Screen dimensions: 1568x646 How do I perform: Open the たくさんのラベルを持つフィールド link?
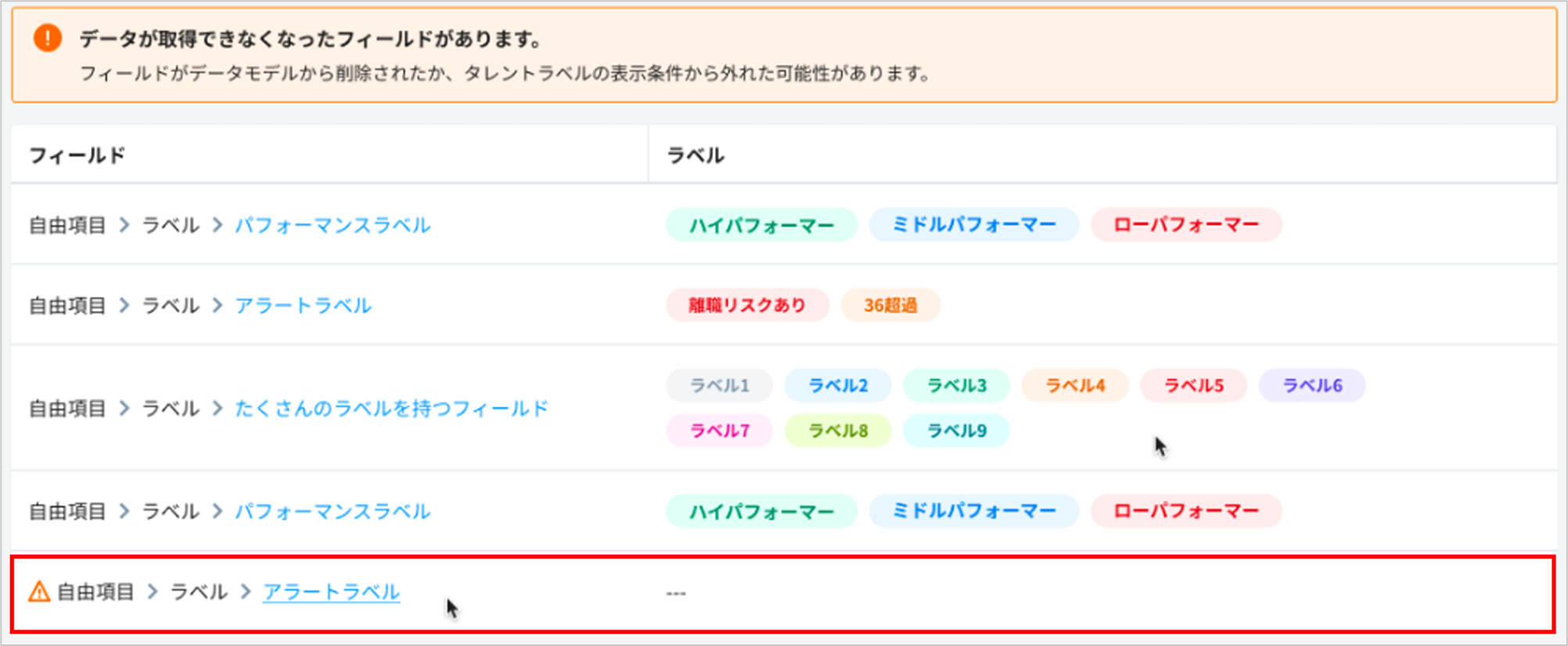coord(391,409)
